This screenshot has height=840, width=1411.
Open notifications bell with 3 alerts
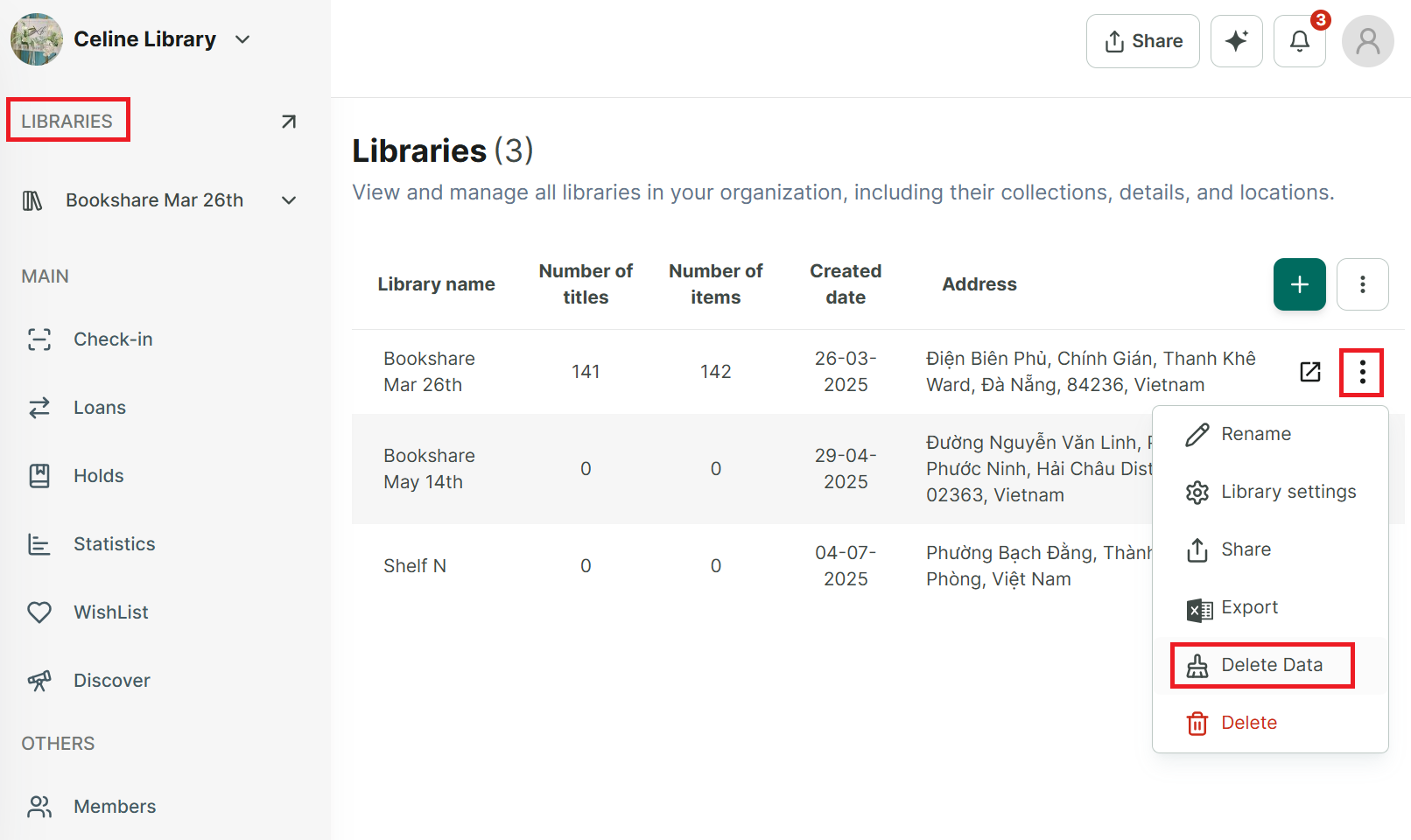point(1300,41)
